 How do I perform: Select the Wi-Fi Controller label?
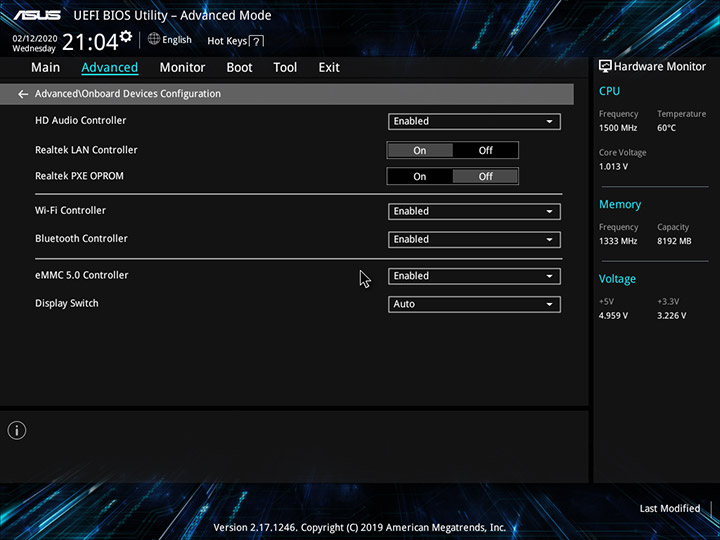(70, 210)
